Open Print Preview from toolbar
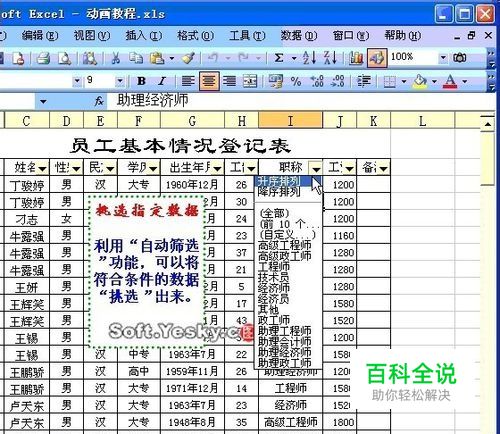Viewport: 500px width, 434px height. coord(64,58)
